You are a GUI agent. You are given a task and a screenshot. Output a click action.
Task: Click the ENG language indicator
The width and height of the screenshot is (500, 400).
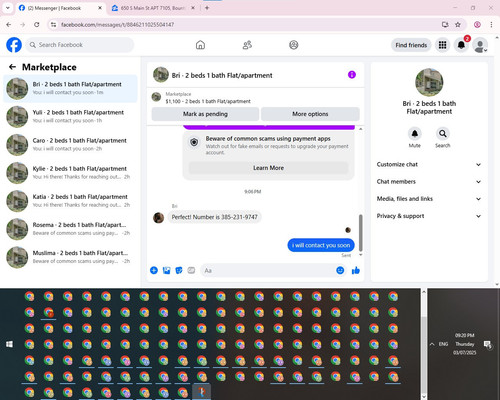pyautogui.click(x=443, y=344)
